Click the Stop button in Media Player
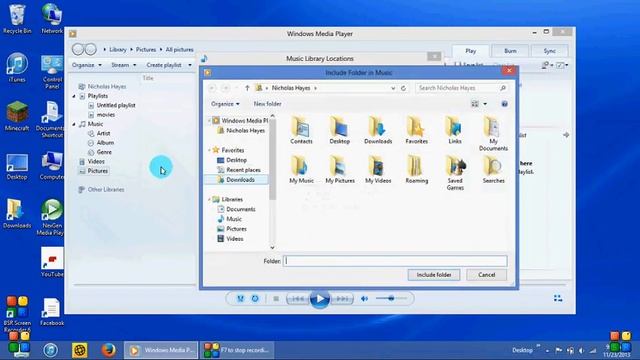 pyautogui.click(x=276, y=299)
